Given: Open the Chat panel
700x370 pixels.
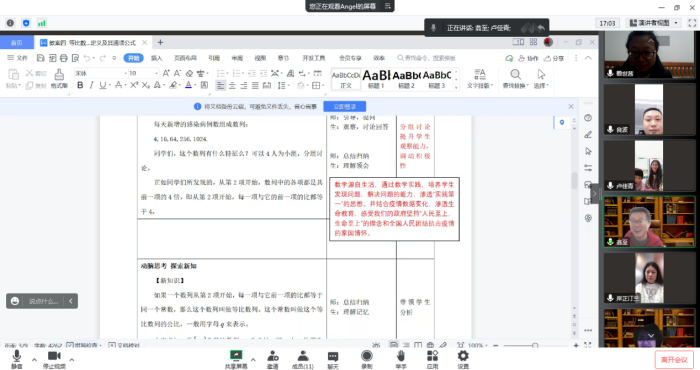Looking at the screenshot, I should coord(333,360).
